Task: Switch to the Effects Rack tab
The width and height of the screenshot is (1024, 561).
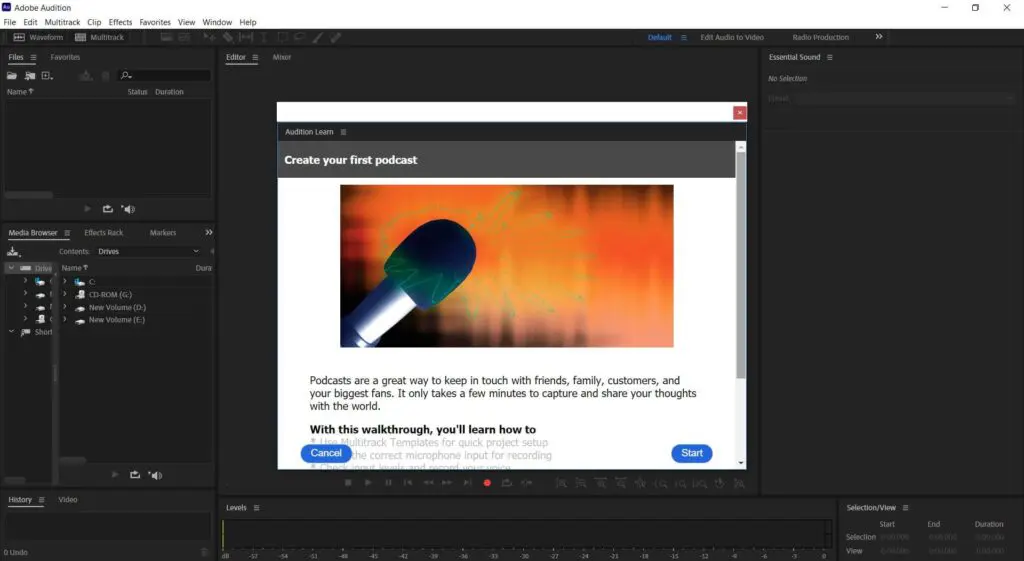Action: [x=103, y=233]
